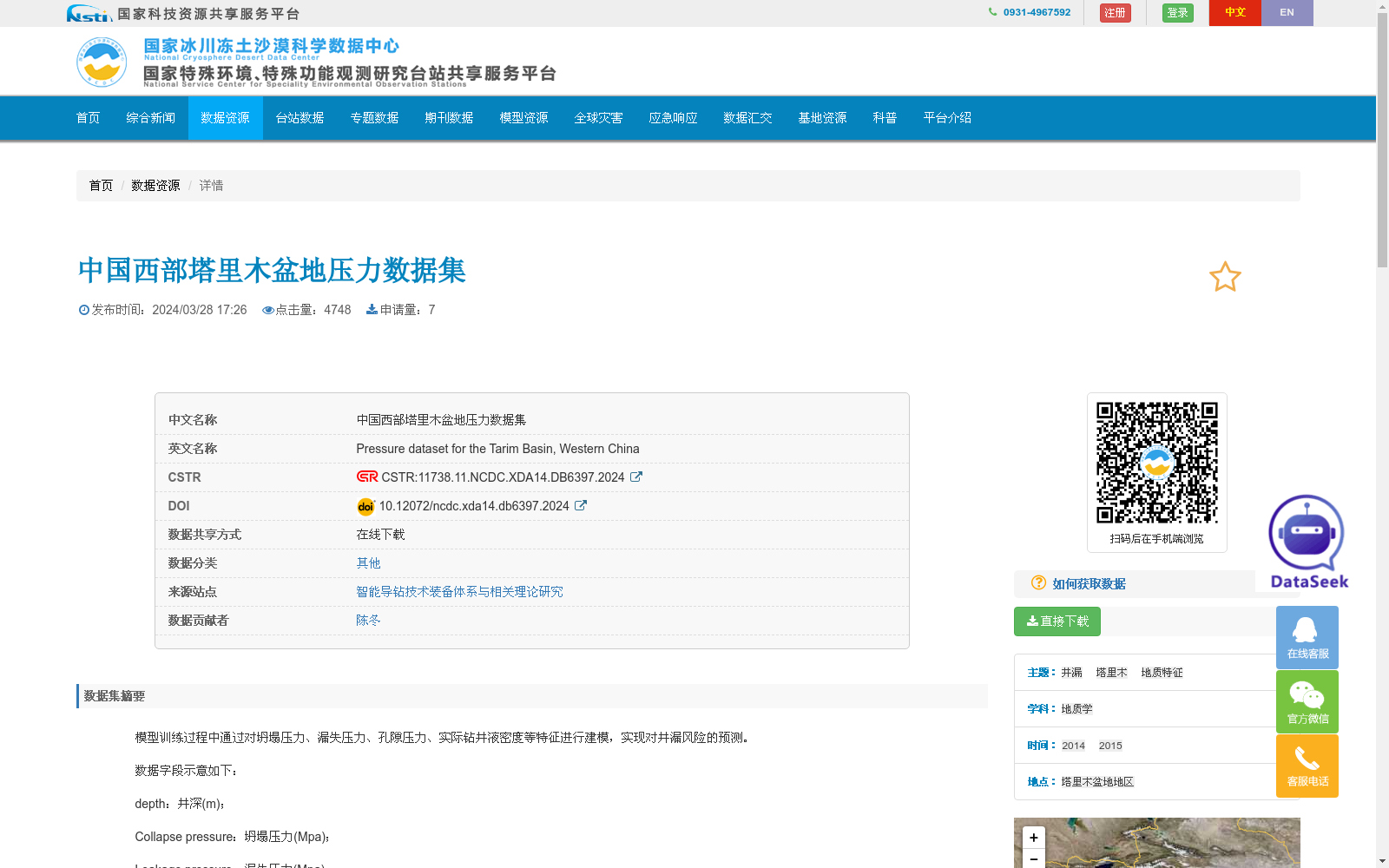Click the 直接下载 download button

pyautogui.click(x=1057, y=621)
